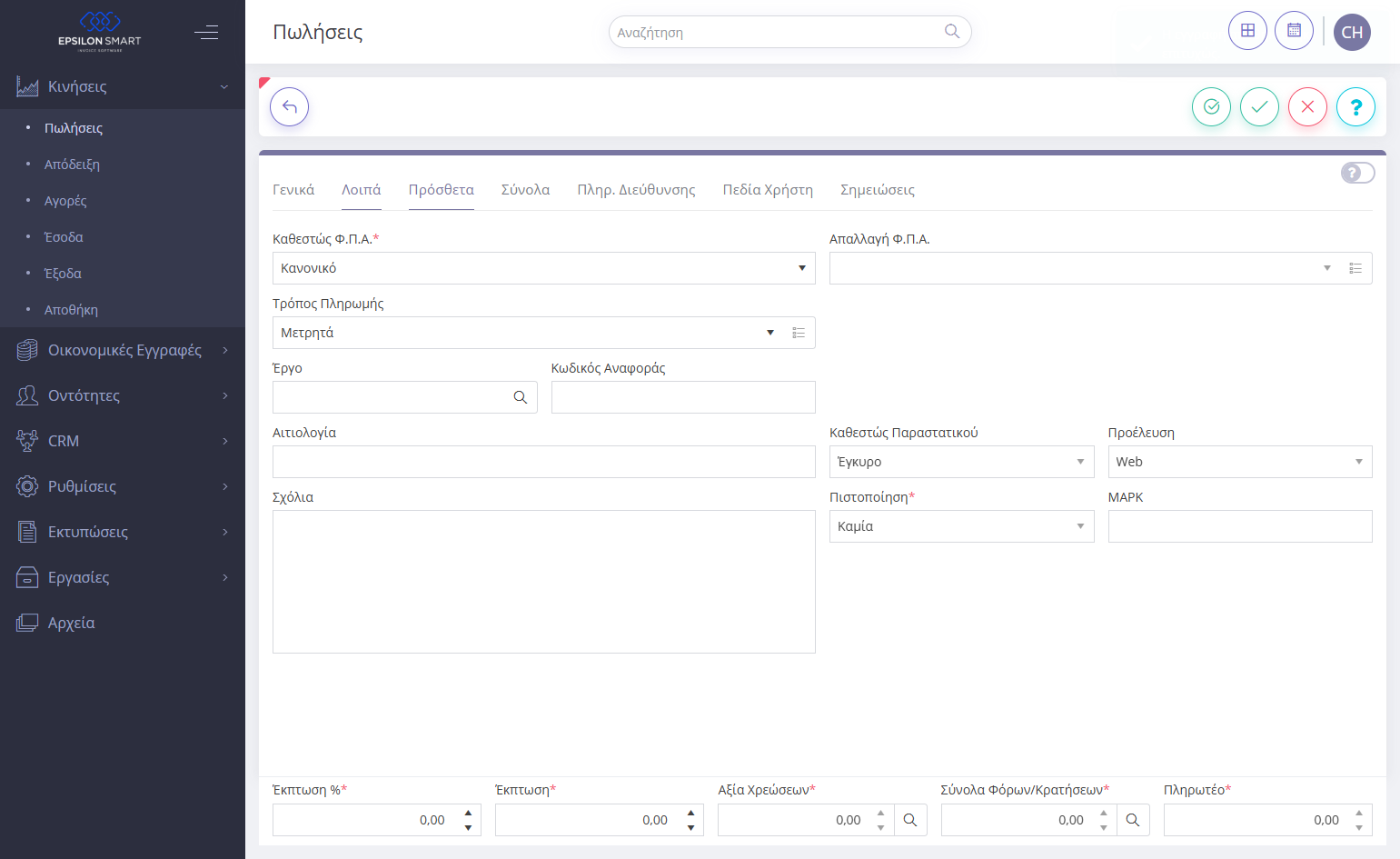
Task: Switch to the Σύνολα tab
Action: point(525,190)
